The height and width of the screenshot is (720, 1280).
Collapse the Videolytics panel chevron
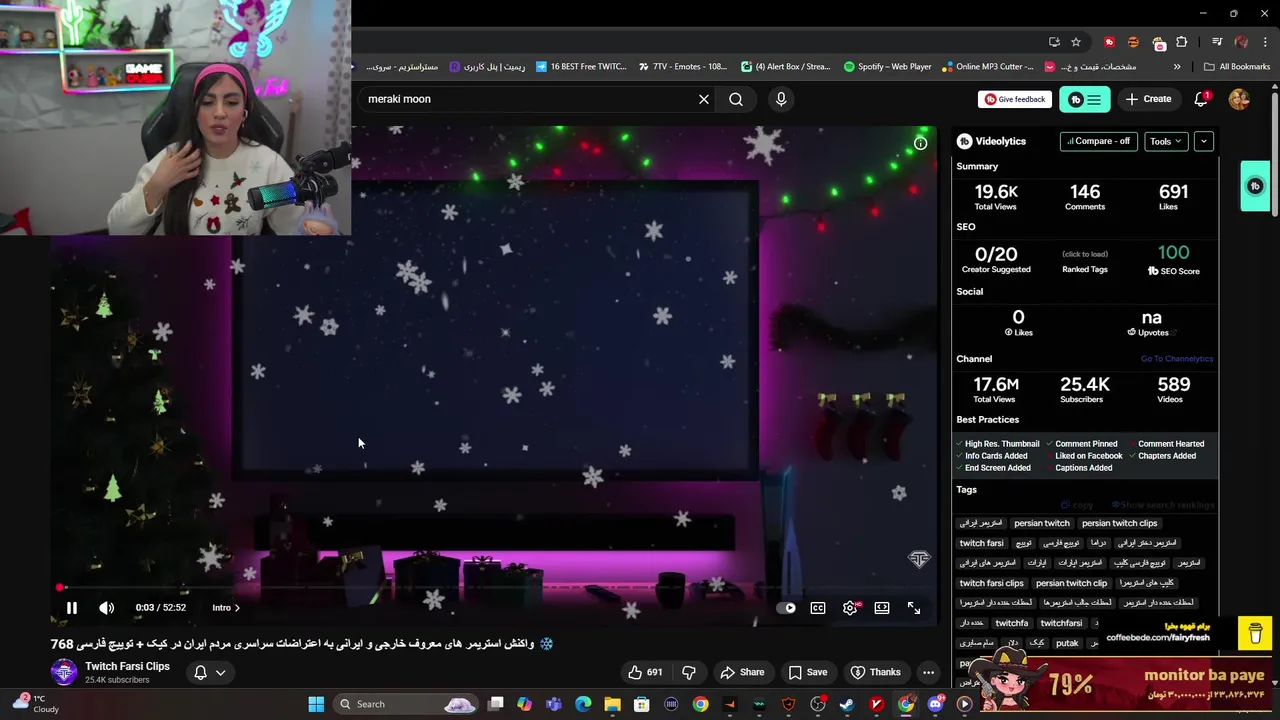(x=1204, y=141)
